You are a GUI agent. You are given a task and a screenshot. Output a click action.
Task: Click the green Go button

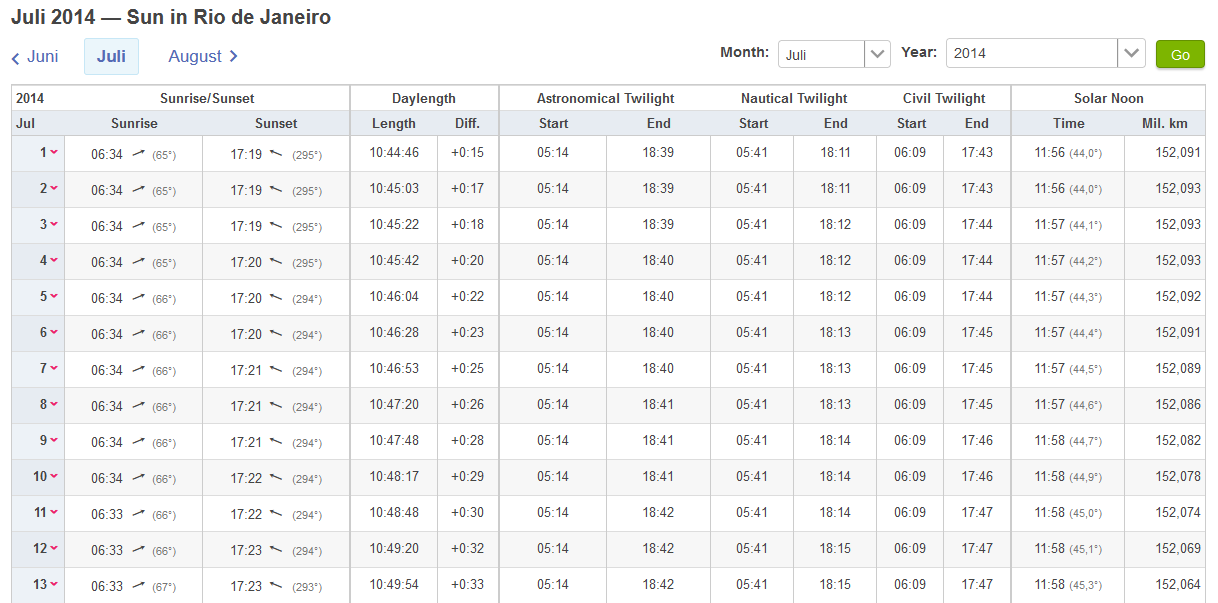pyautogui.click(x=1180, y=54)
